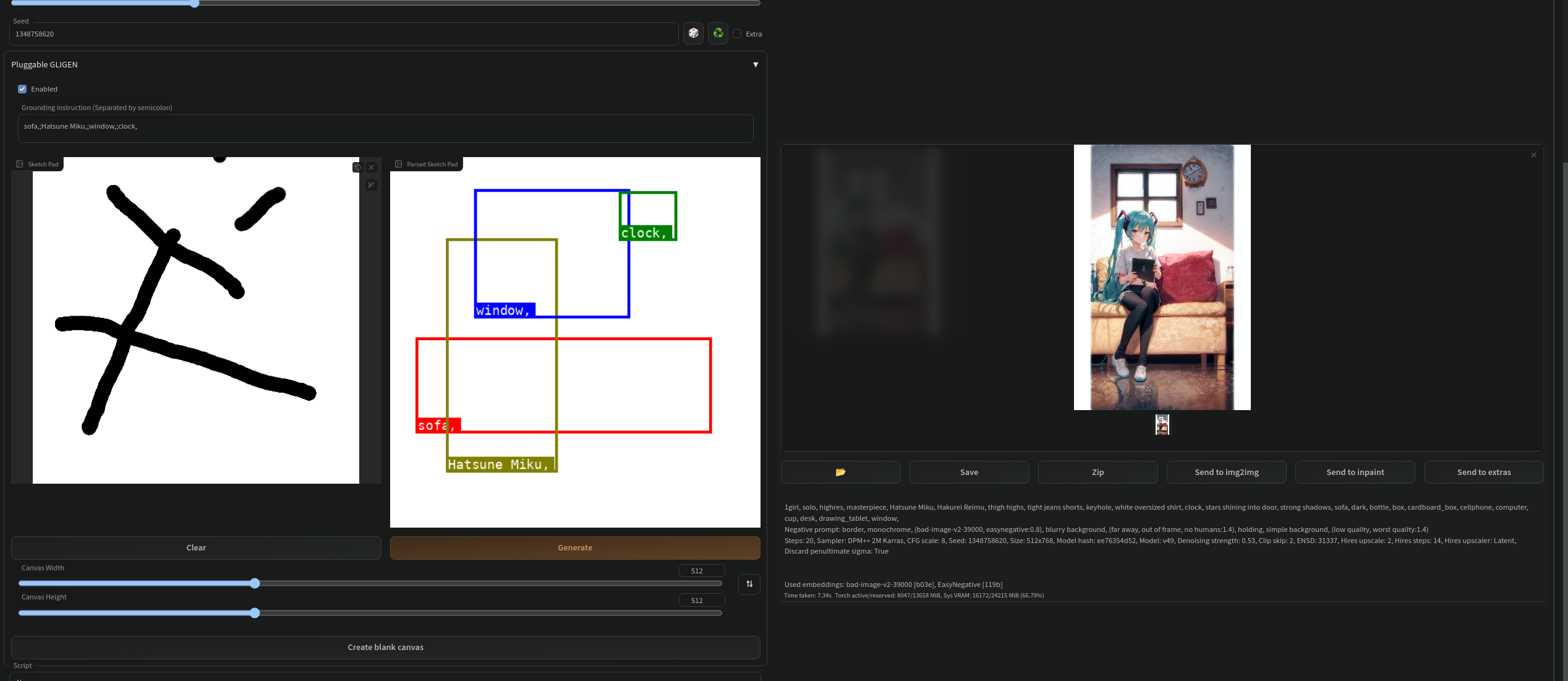Remove the Sketch Pad image with X icon

pos(372,168)
